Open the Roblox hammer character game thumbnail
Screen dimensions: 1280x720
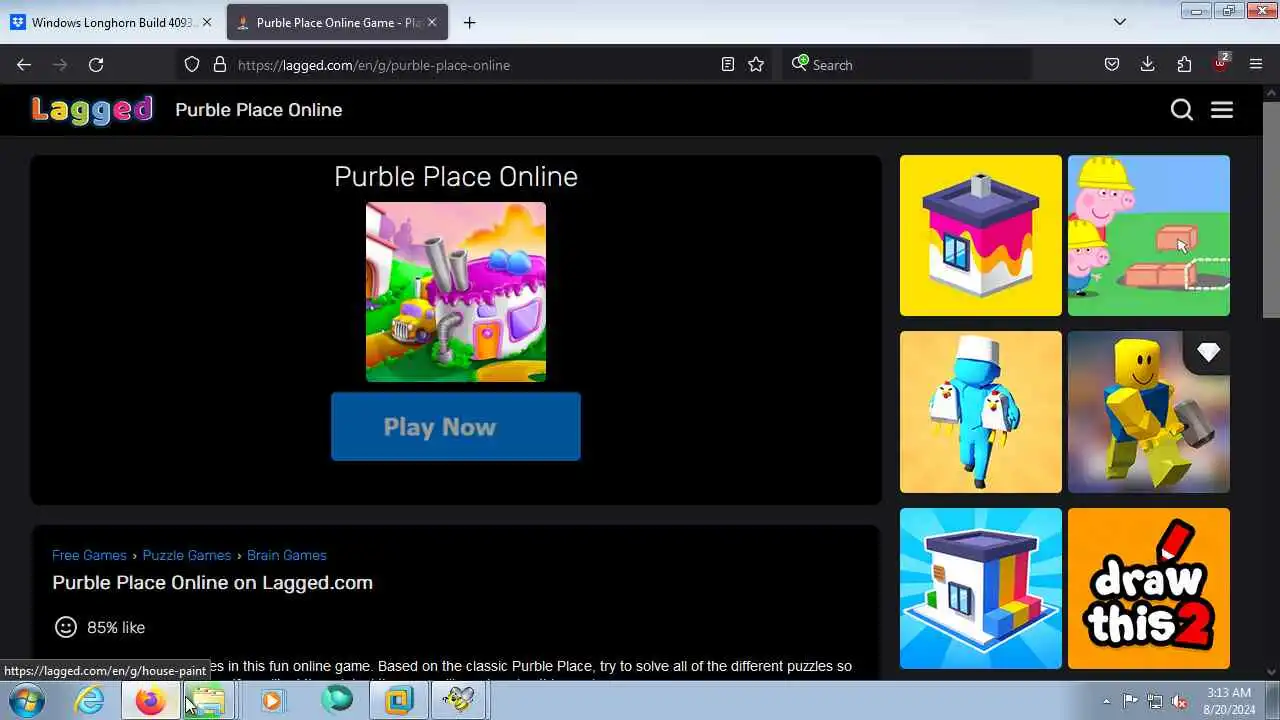(1149, 412)
